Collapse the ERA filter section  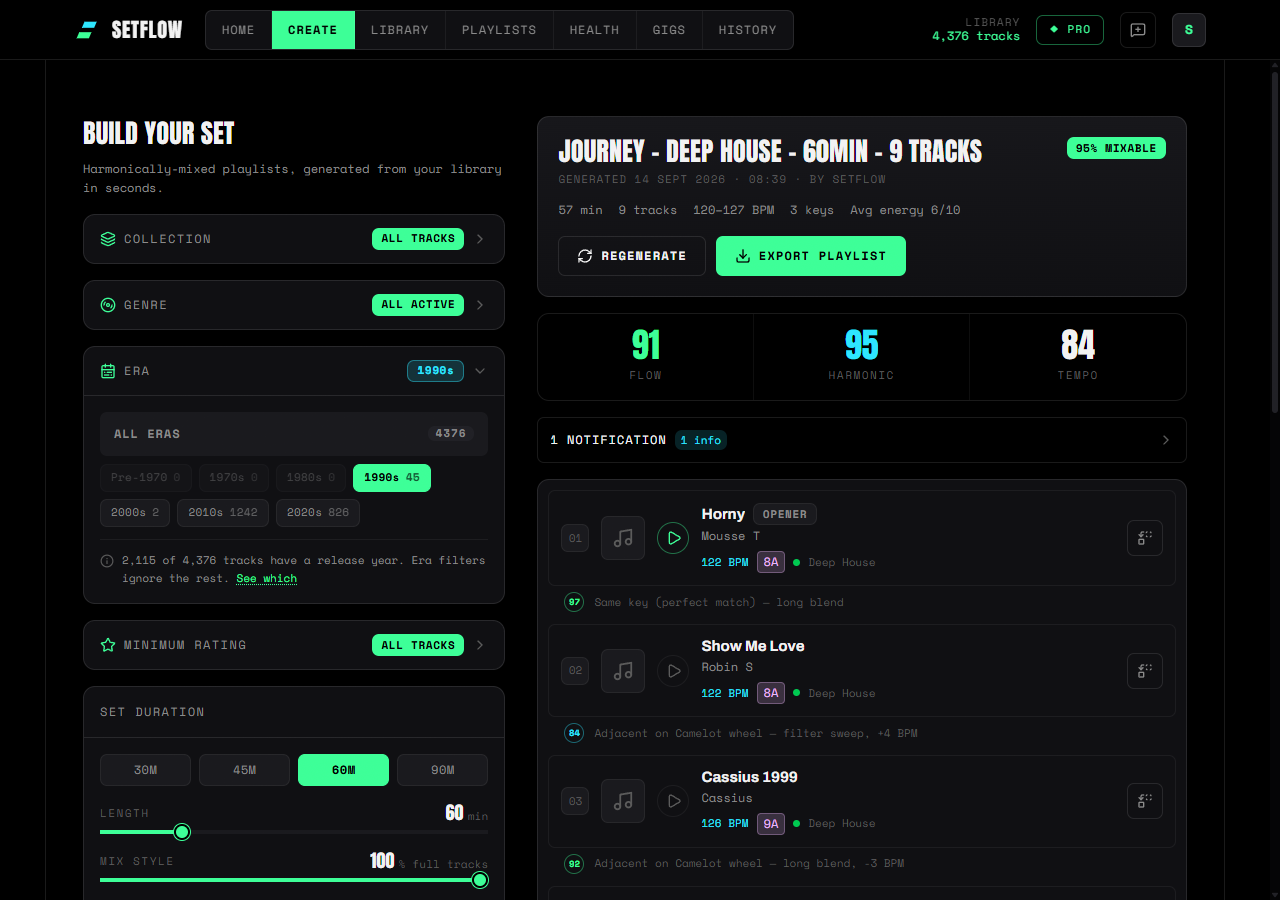294,371
